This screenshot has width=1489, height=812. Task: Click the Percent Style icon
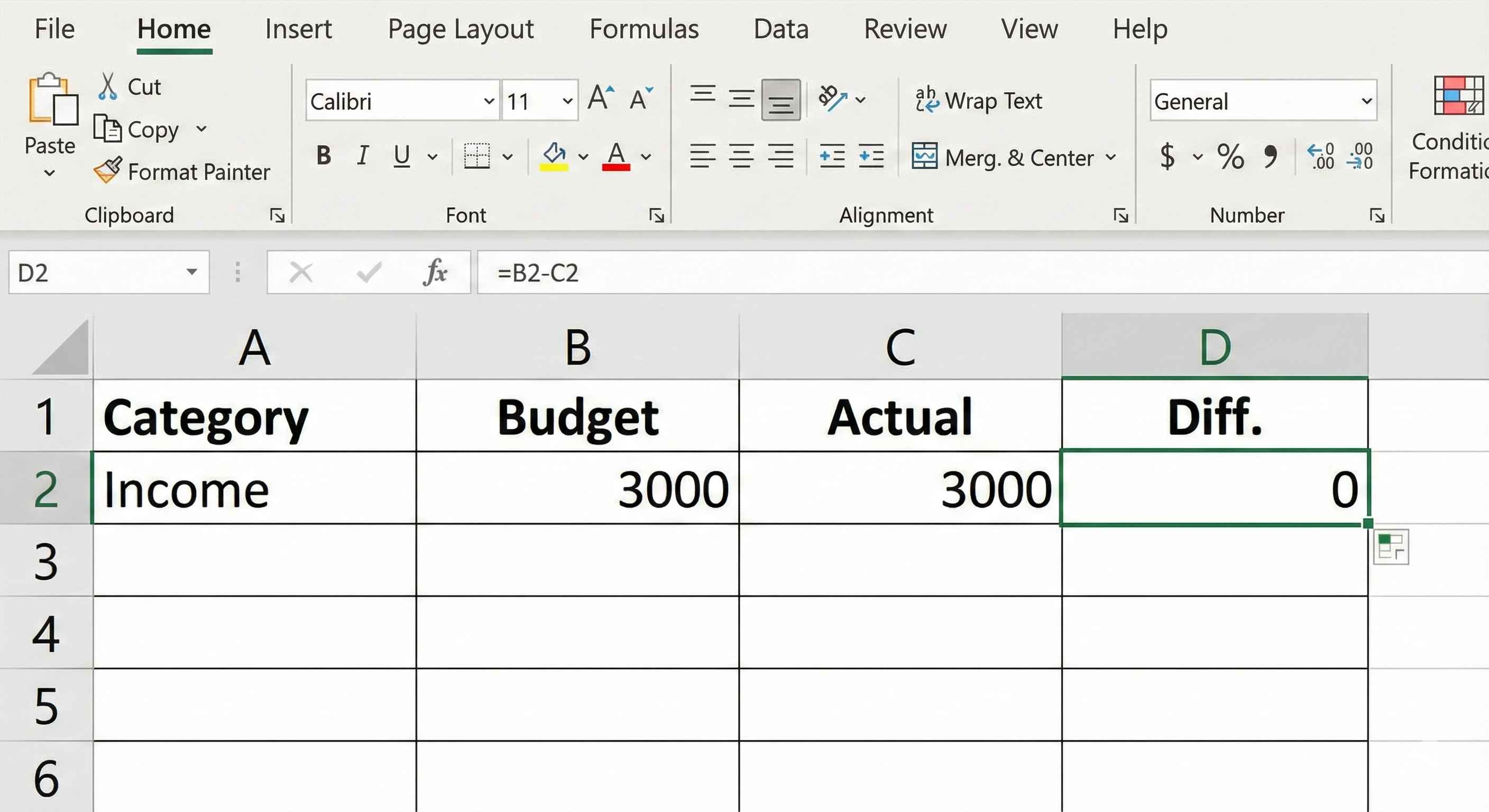(1230, 156)
